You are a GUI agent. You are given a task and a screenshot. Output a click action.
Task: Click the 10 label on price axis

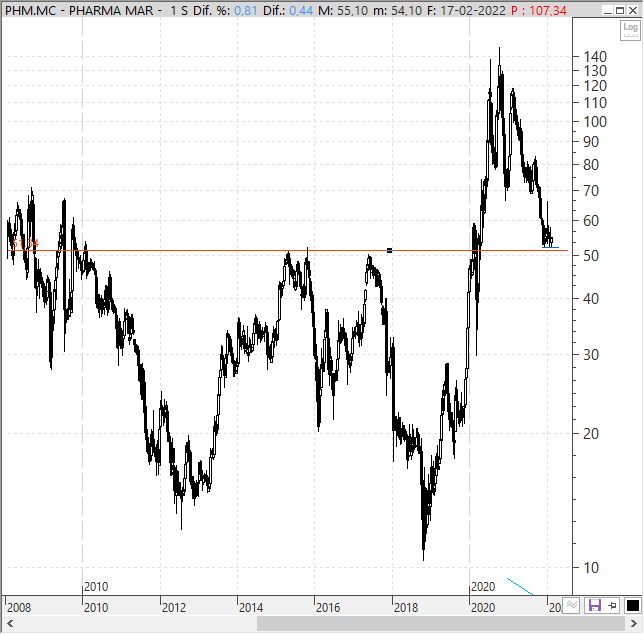tap(591, 568)
